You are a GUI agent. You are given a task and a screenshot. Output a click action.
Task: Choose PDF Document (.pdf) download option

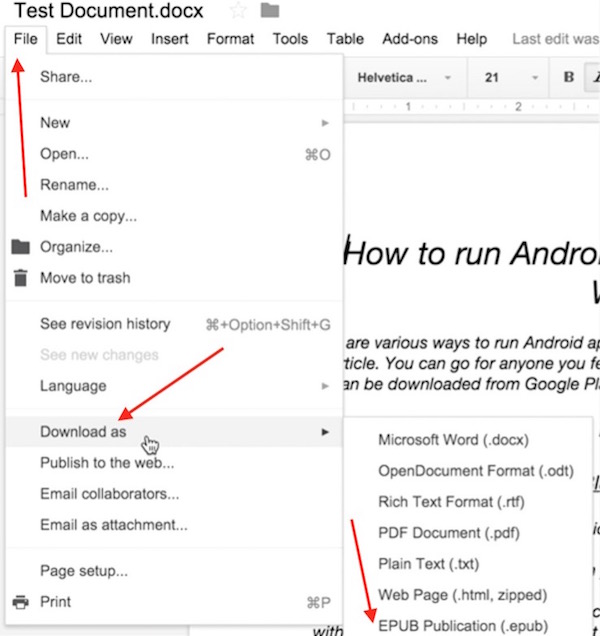449,533
